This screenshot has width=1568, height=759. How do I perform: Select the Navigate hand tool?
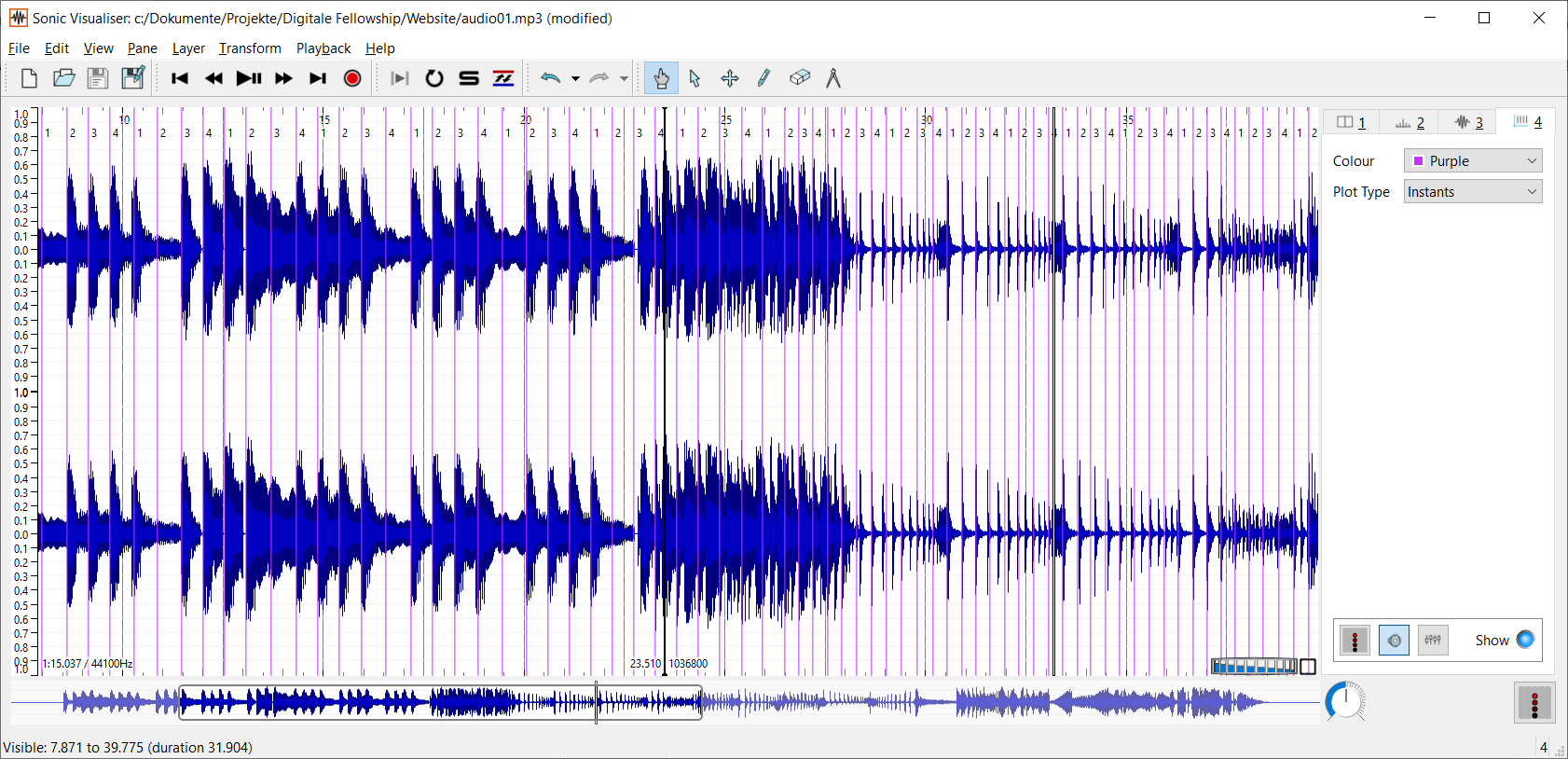(661, 78)
